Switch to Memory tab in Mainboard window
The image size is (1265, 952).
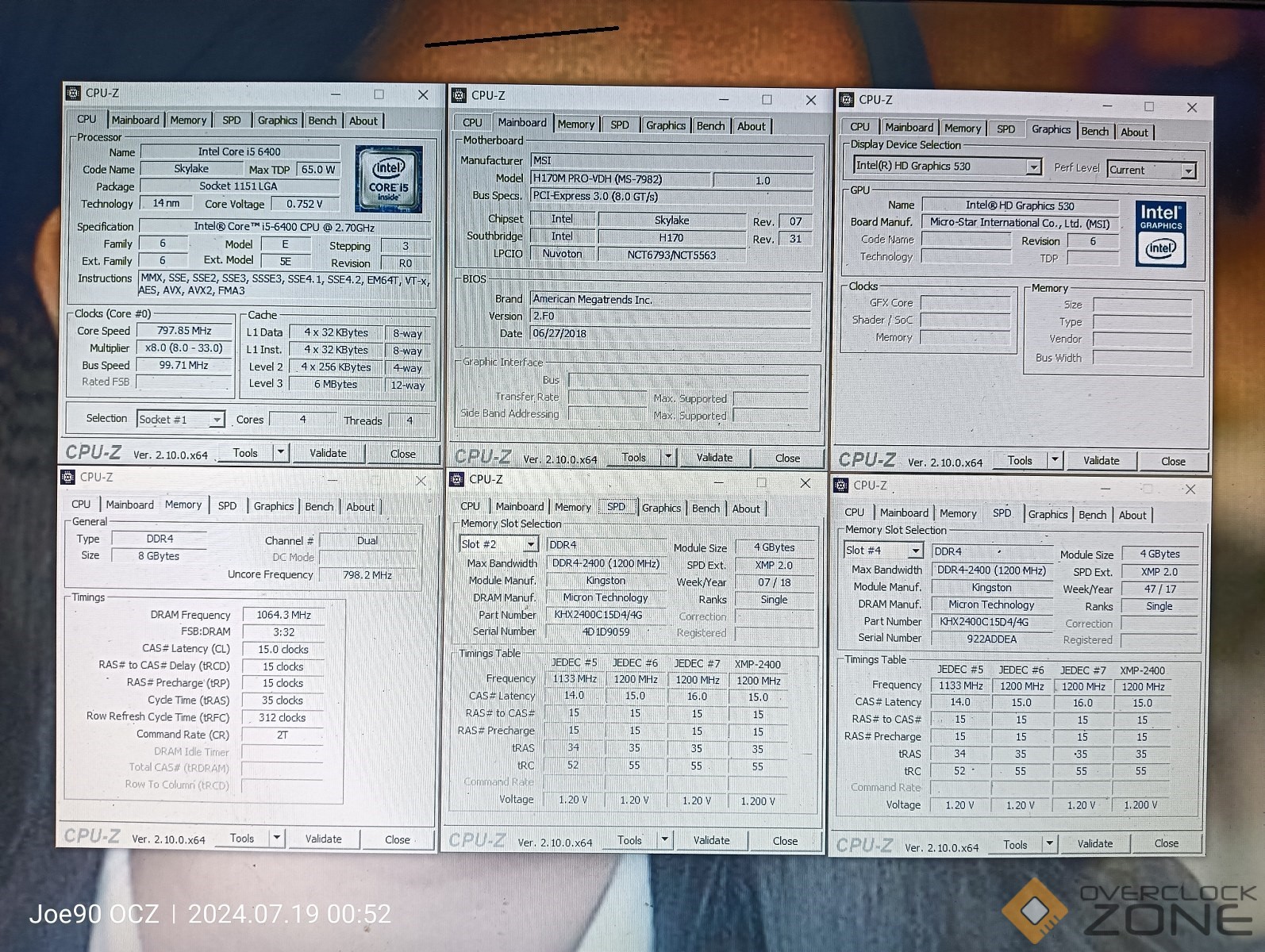(x=575, y=125)
